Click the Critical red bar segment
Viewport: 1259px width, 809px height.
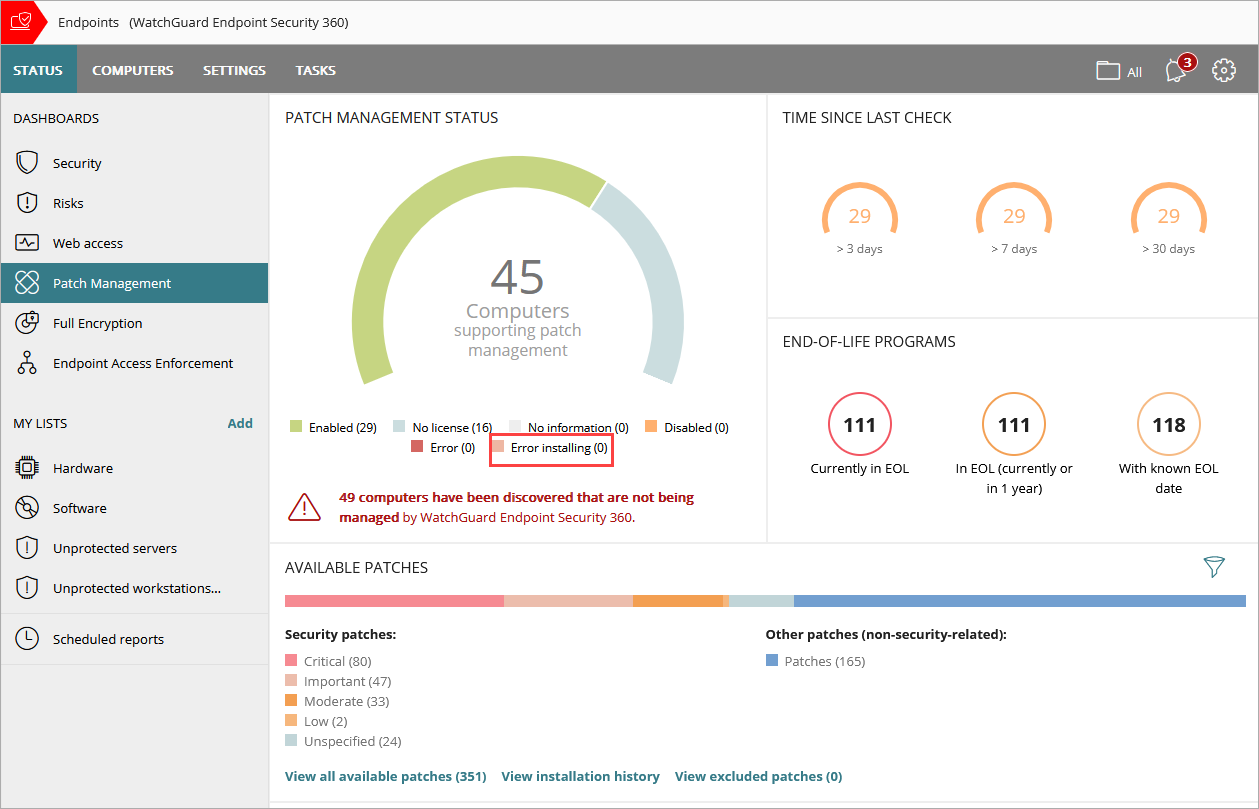point(394,601)
